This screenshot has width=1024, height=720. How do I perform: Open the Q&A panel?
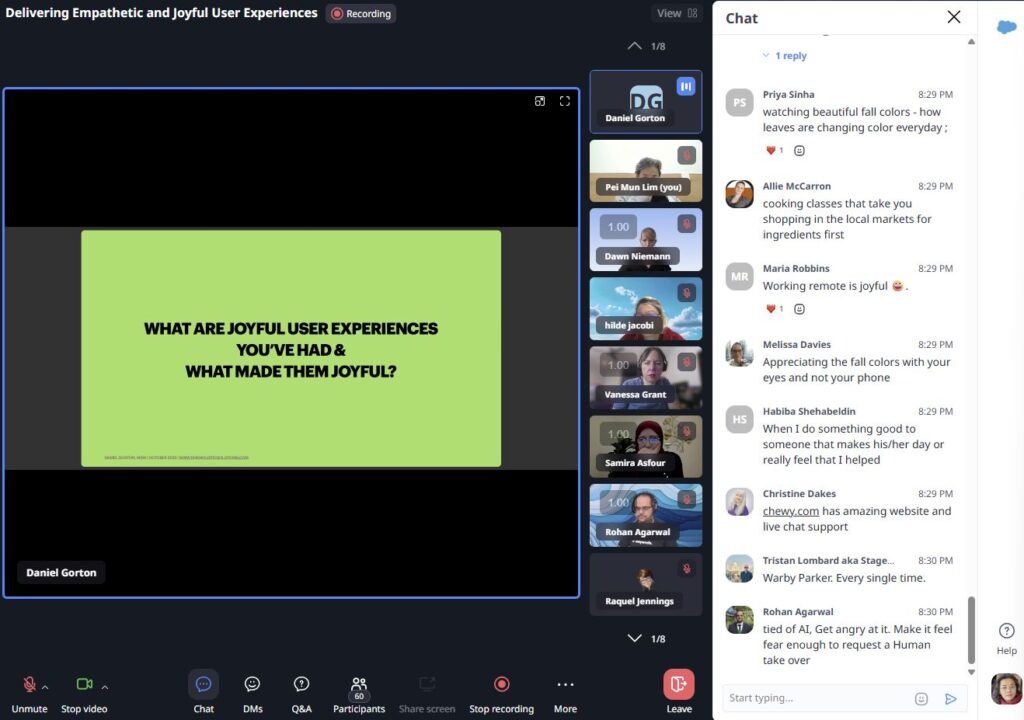pyautogui.click(x=301, y=685)
